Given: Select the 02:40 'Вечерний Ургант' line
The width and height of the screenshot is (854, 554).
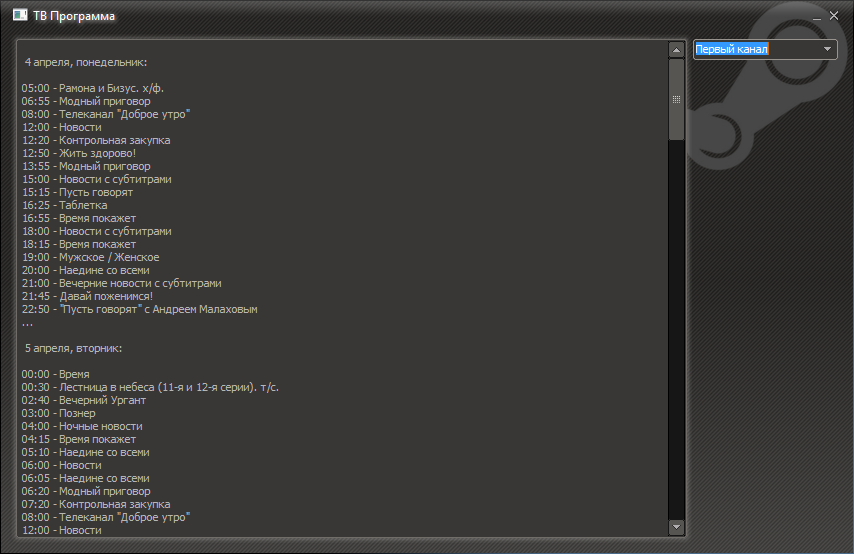Looking at the screenshot, I should (84, 400).
